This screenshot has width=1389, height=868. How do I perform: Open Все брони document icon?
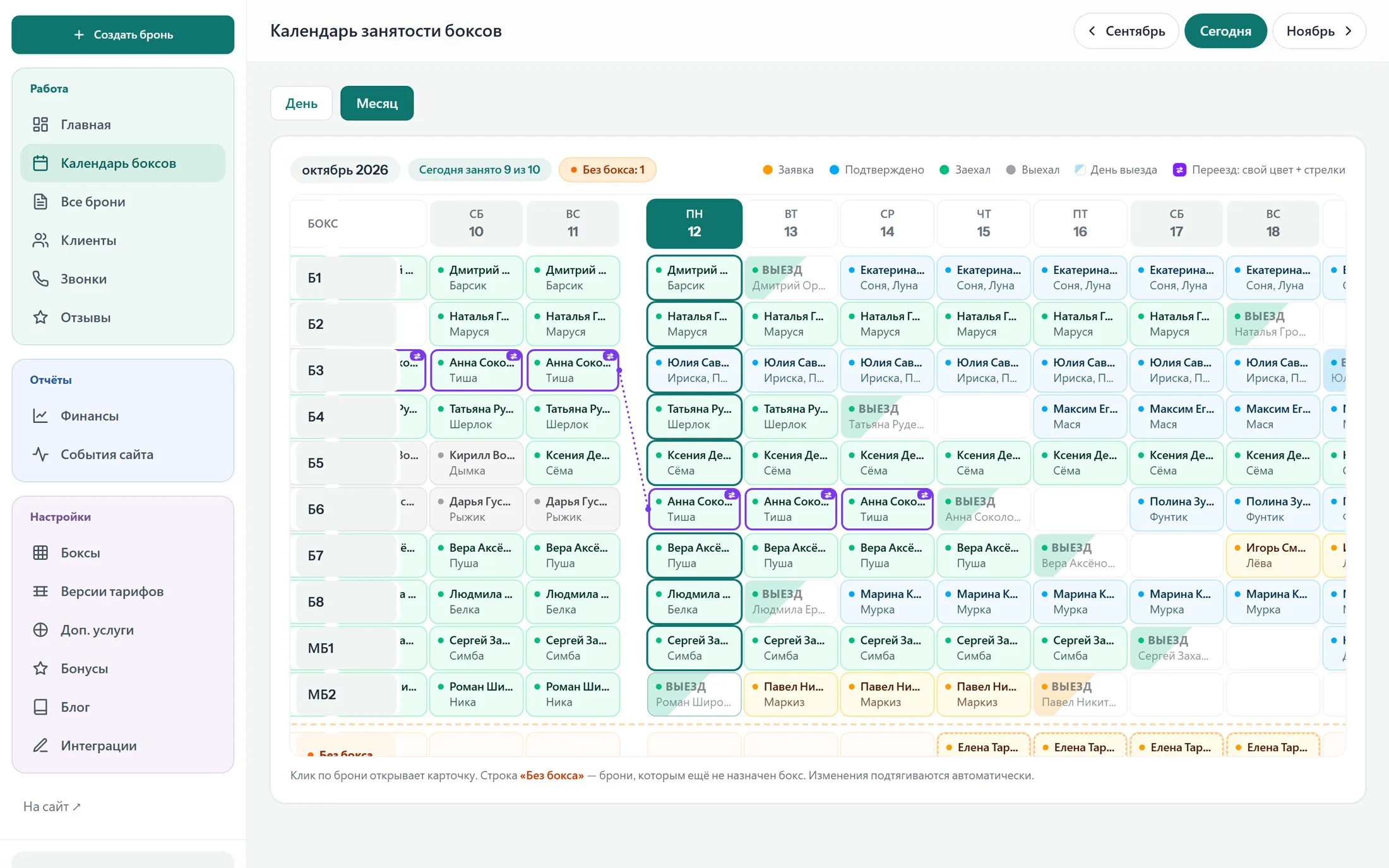pyautogui.click(x=40, y=201)
